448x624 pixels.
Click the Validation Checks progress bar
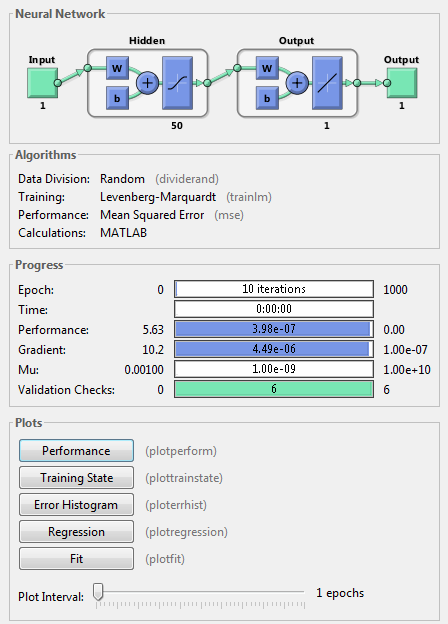tap(274, 389)
